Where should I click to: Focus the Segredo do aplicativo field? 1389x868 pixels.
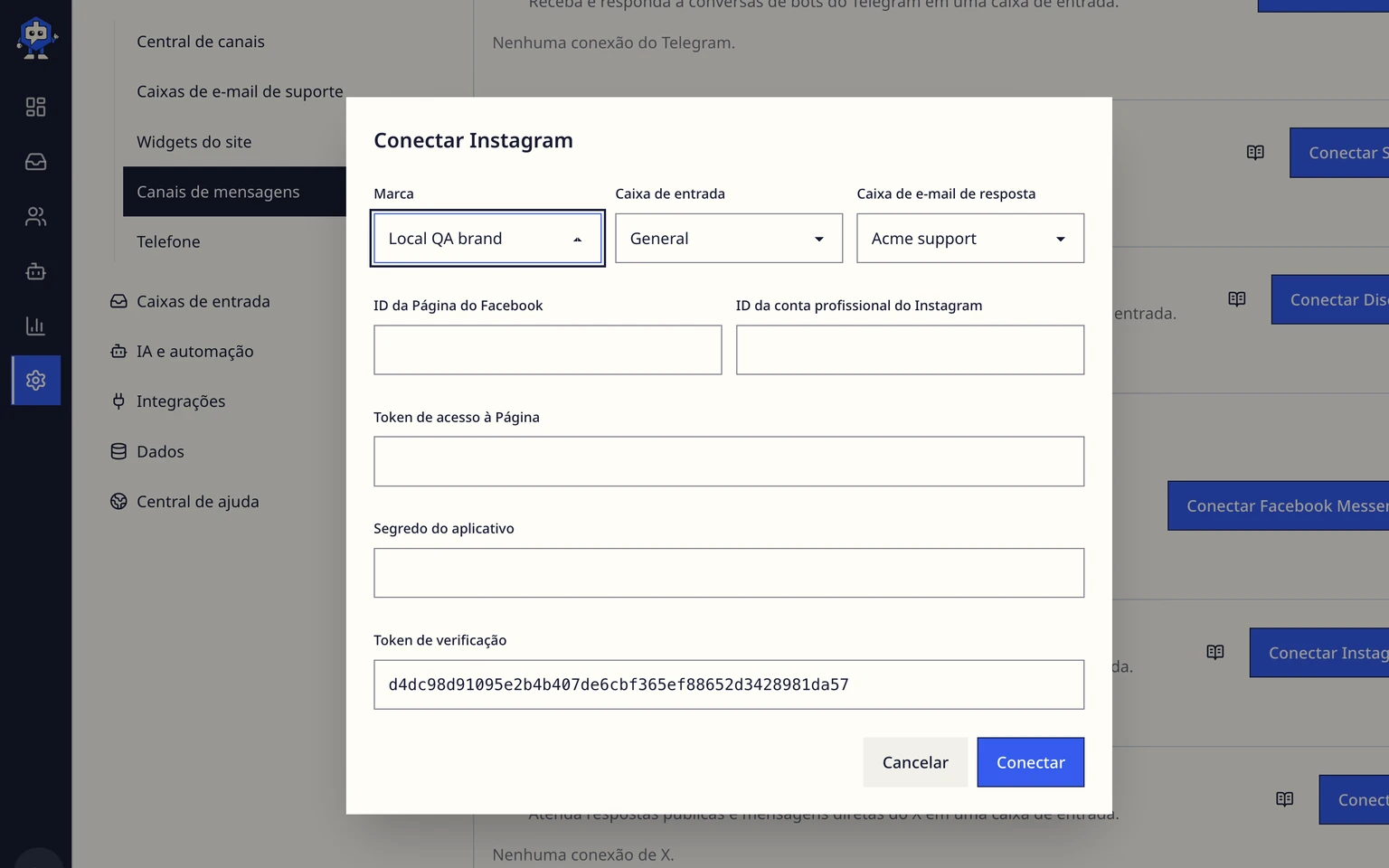pyautogui.click(x=729, y=573)
